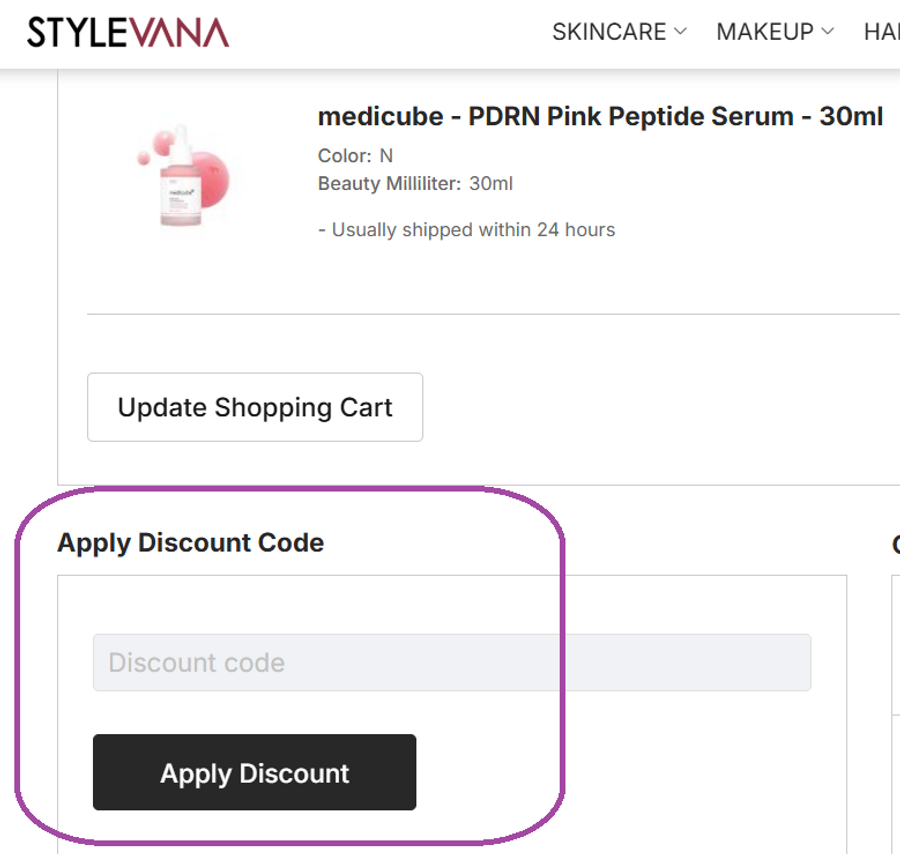900x854 pixels.
Task: Select the cut-off menu item after MAKEUP
Action: click(x=882, y=32)
